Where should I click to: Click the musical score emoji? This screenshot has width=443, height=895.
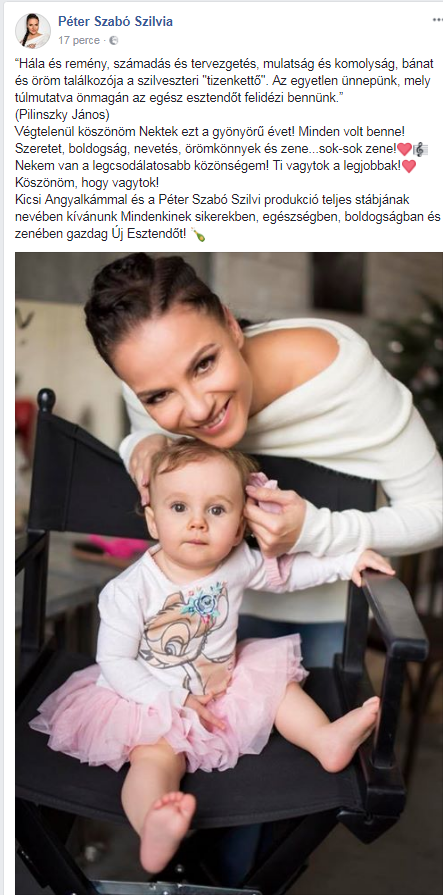420,150
